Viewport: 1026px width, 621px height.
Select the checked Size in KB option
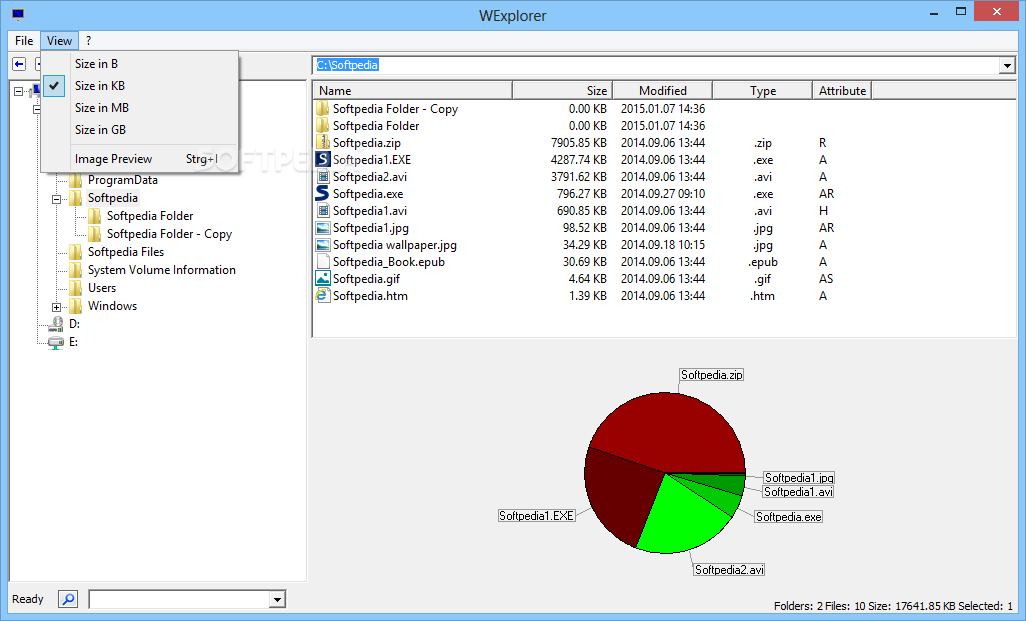(139, 86)
